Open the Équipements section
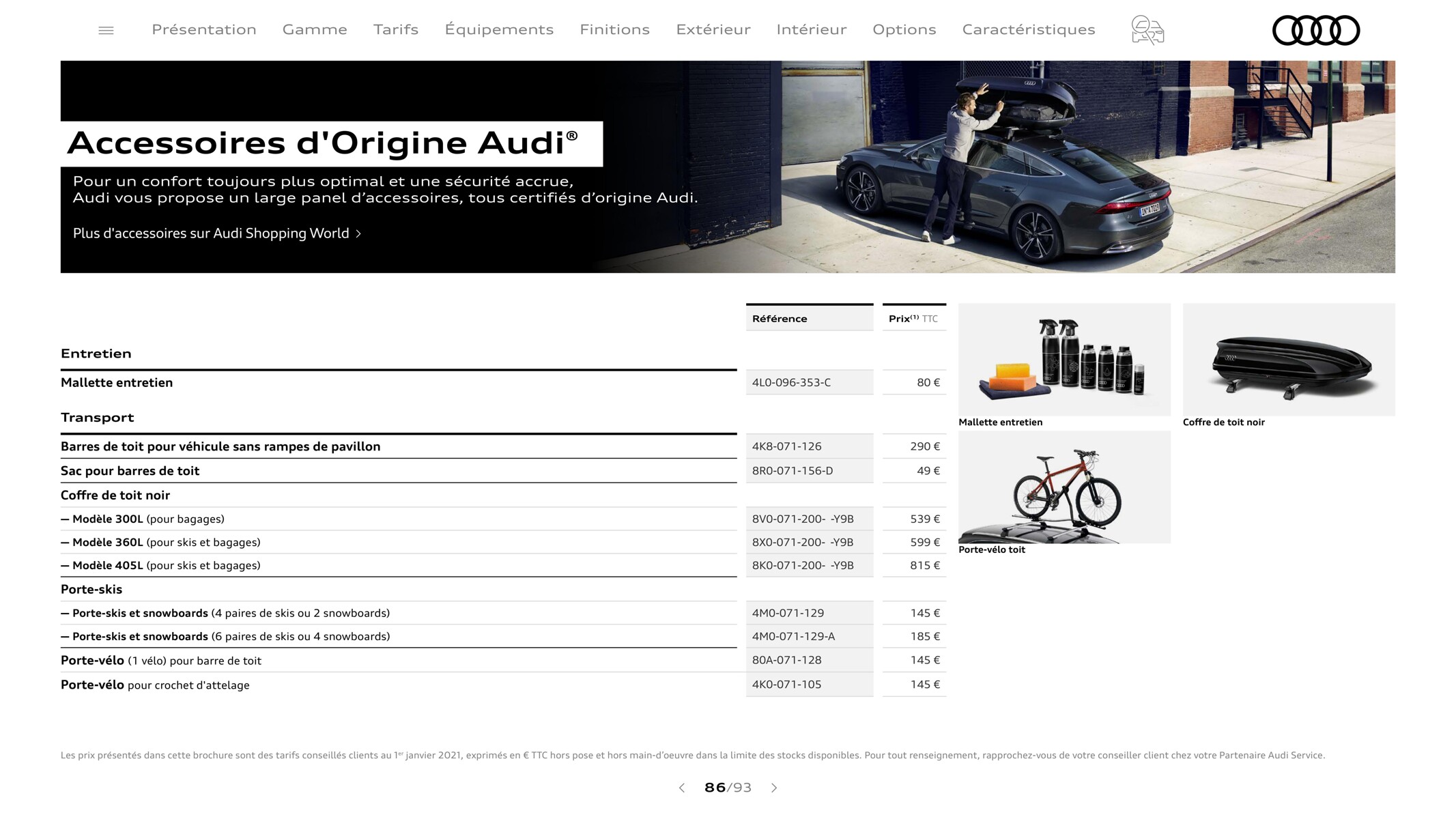The width and height of the screenshot is (1456, 819). click(x=499, y=29)
